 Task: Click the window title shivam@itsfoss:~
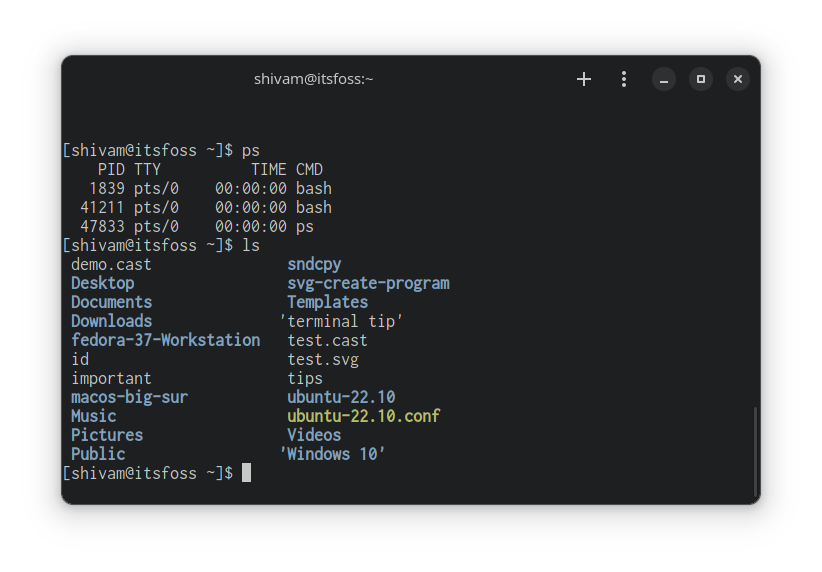pyautogui.click(x=313, y=79)
